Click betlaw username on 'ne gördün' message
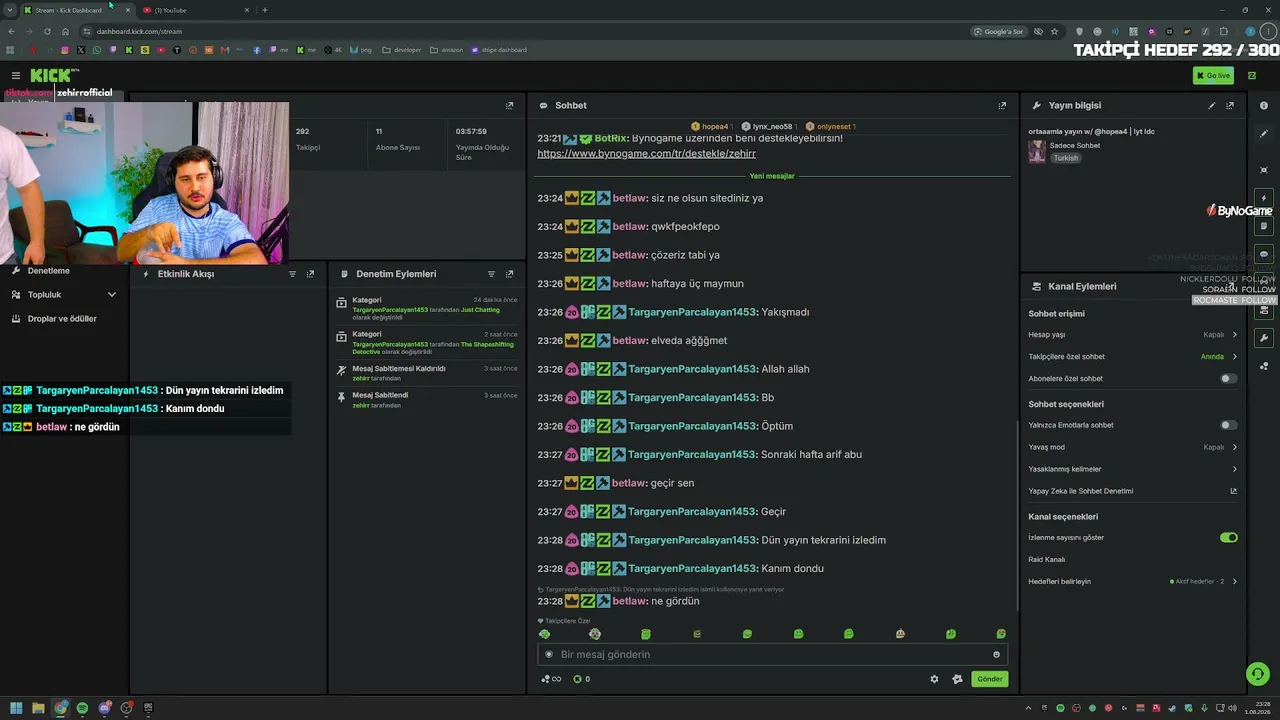Viewport: 1280px width, 720px height. pos(629,601)
